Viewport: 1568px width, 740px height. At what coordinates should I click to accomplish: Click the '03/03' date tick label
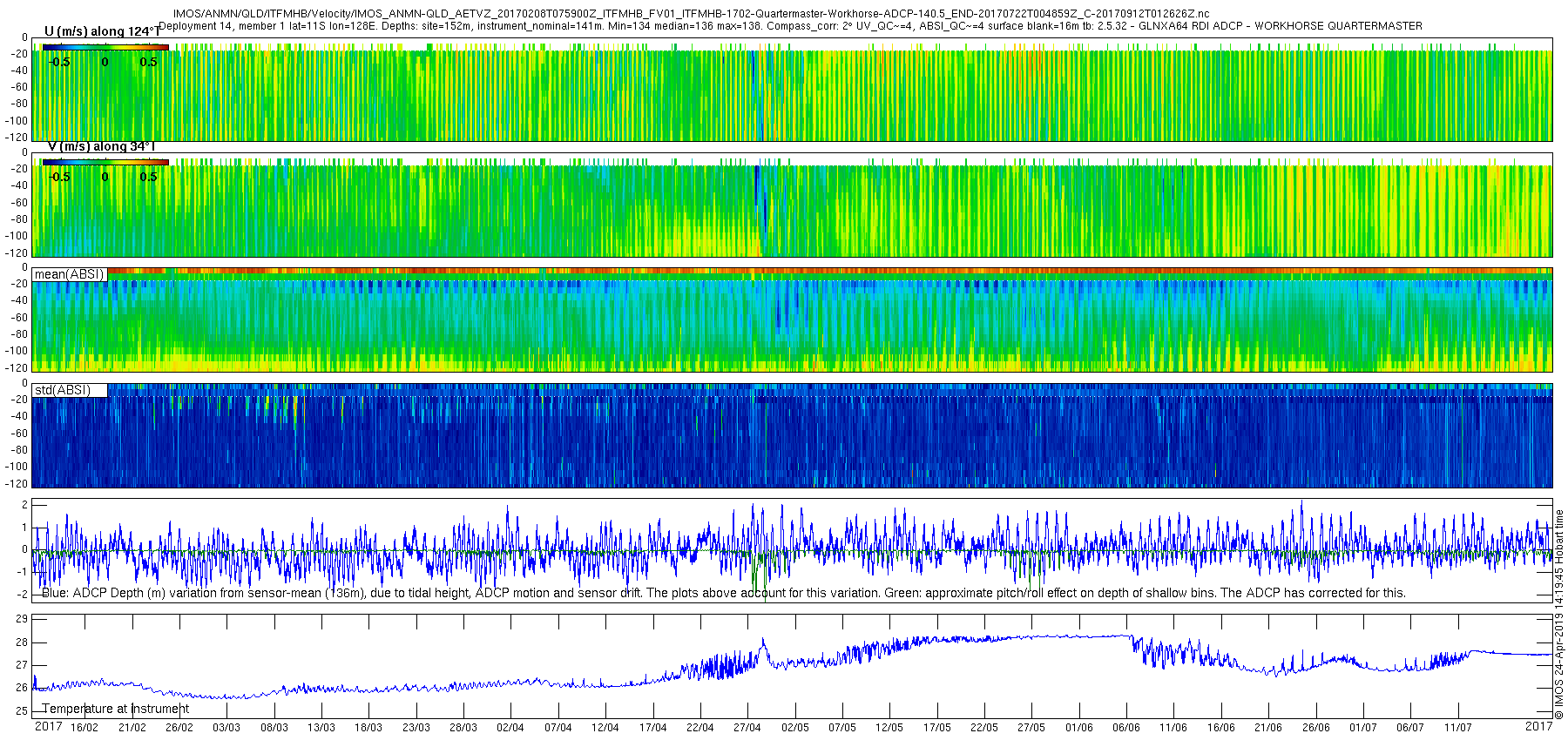pyautogui.click(x=226, y=728)
